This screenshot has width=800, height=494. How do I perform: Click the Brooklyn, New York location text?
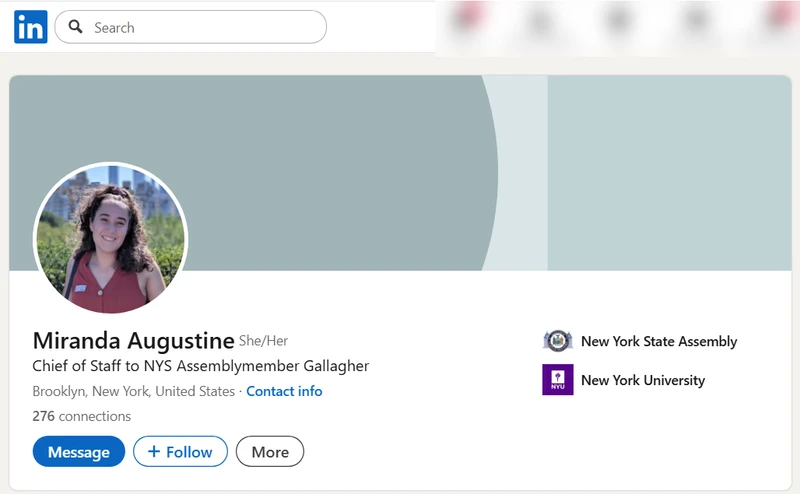pyautogui.click(x=133, y=391)
